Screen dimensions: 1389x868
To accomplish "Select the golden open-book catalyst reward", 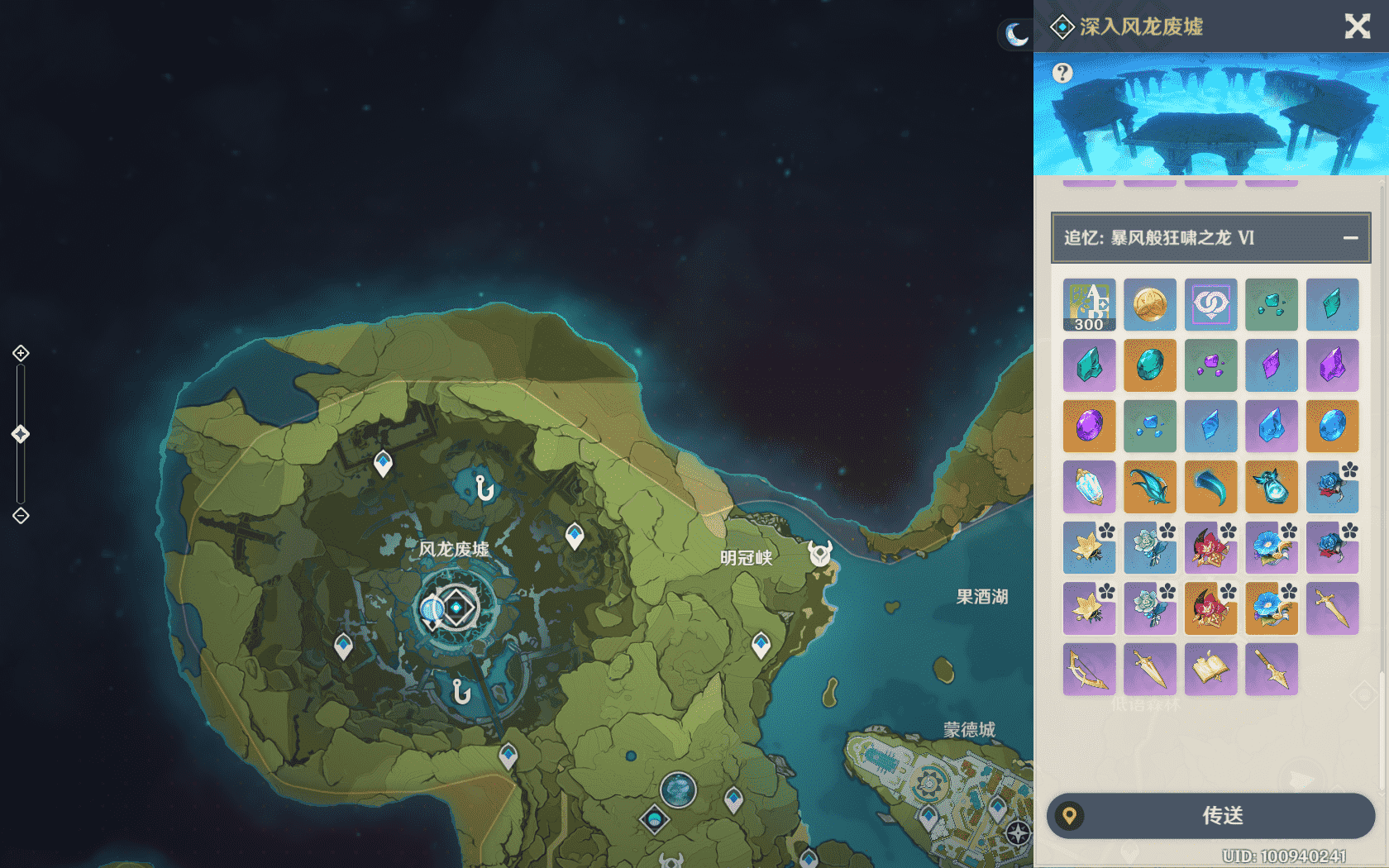I will [1210, 670].
